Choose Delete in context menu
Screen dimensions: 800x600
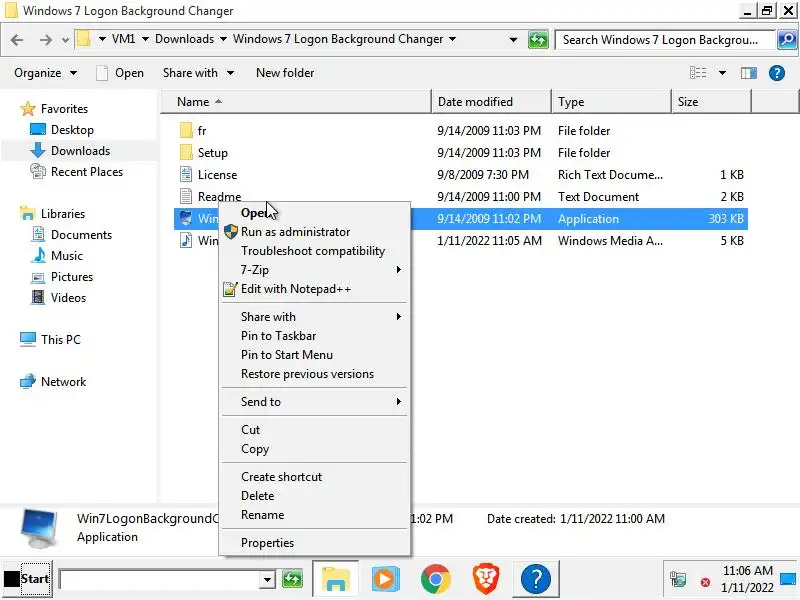click(x=314, y=495)
